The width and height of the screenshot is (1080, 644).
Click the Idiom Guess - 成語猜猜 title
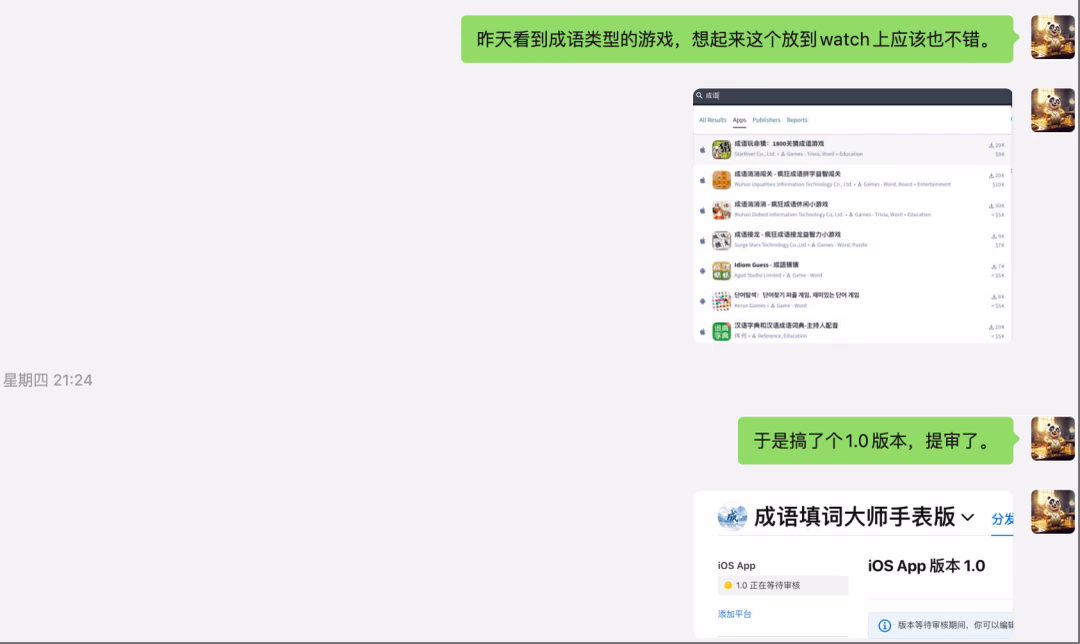tap(767, 265)
